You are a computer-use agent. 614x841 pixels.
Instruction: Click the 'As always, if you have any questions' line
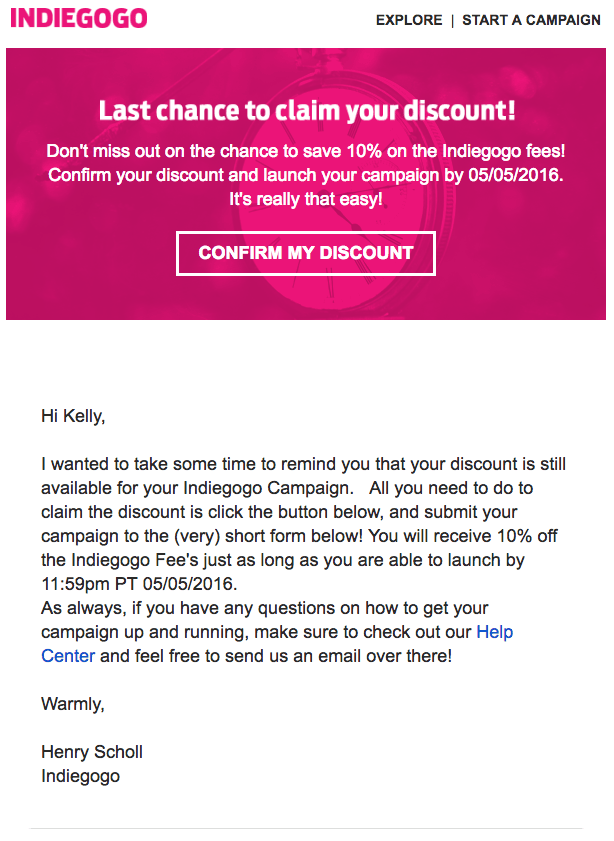click(x=264, y=608)
